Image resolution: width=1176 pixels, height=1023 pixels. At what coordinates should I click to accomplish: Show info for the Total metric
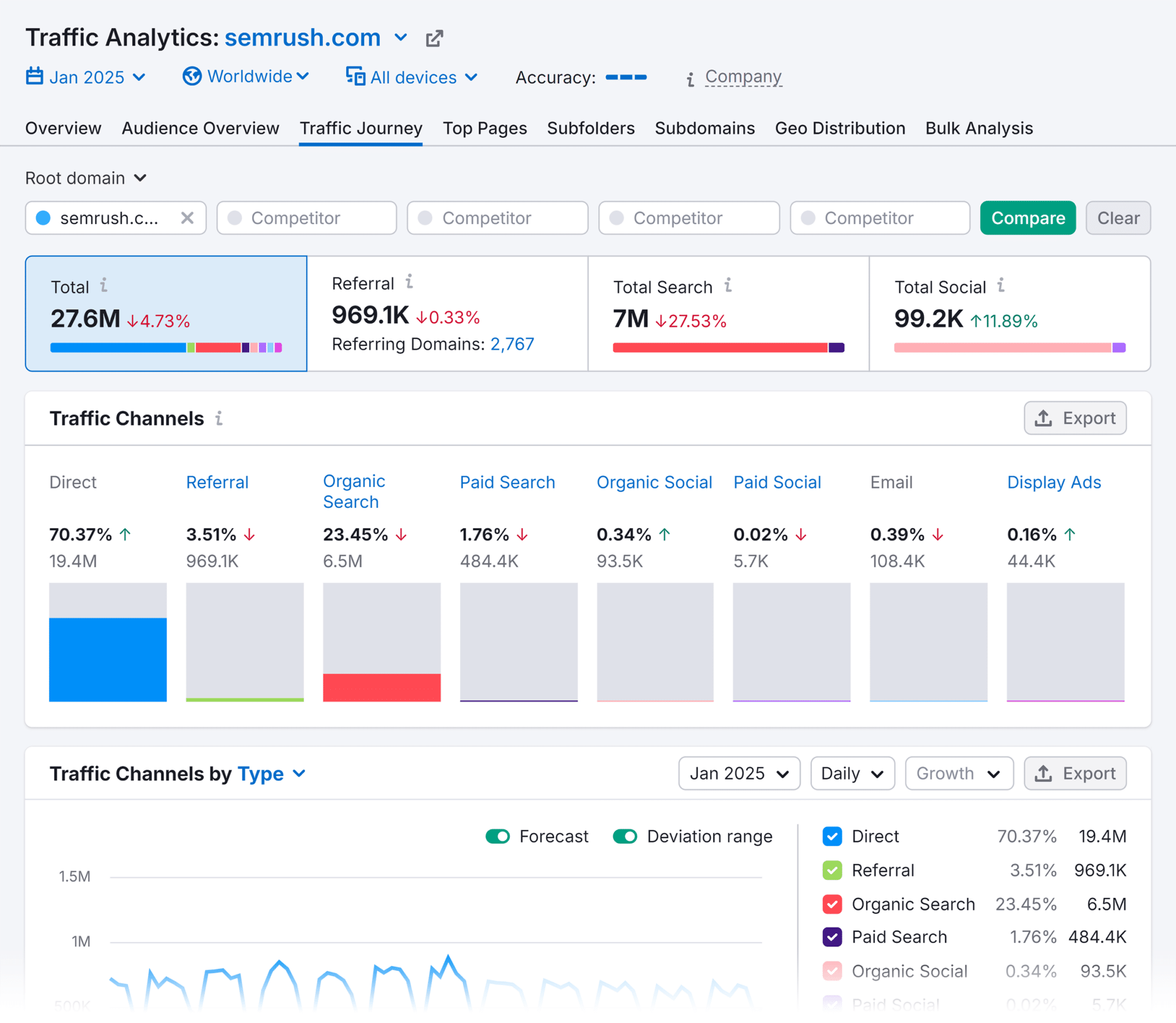tap(104, 285)
